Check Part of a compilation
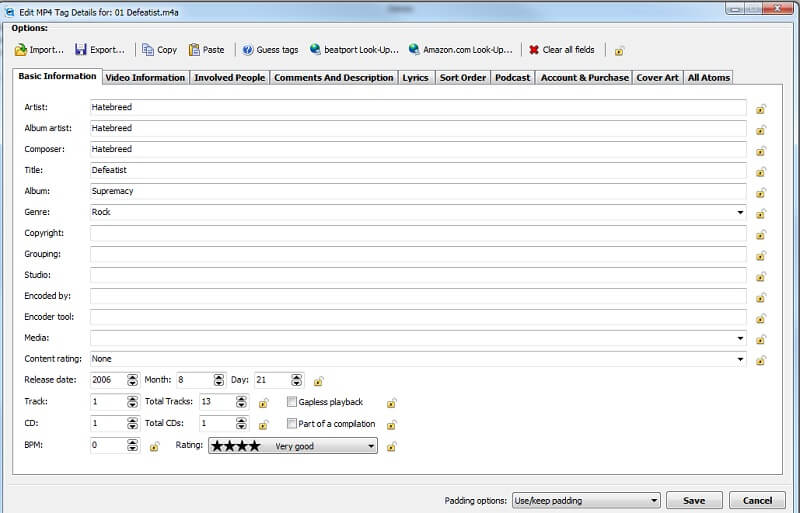Viewport: 800px width, 513px height. [292, 424]
